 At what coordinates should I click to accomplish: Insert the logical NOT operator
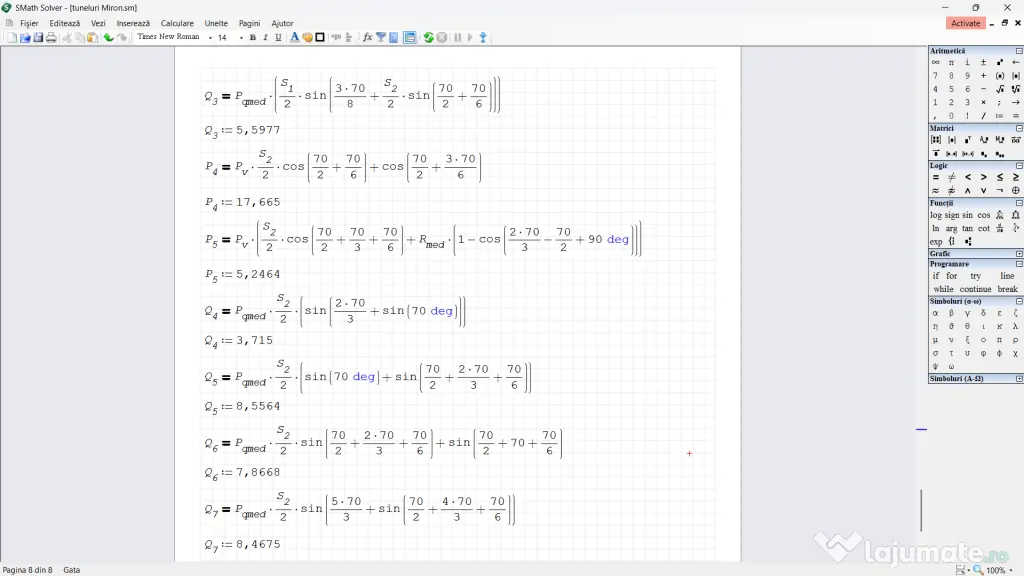pos(1000,191)
